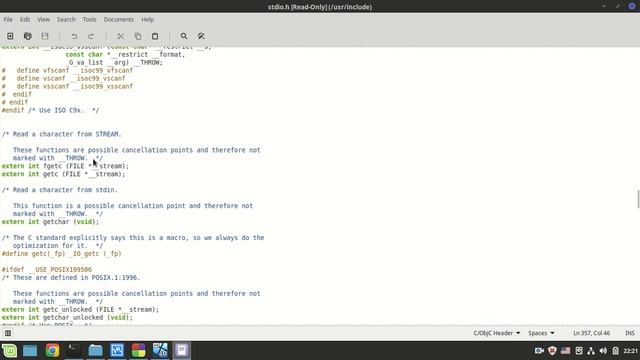Click the open file toolbar icon
640x360 pixels.
point(28,36)
